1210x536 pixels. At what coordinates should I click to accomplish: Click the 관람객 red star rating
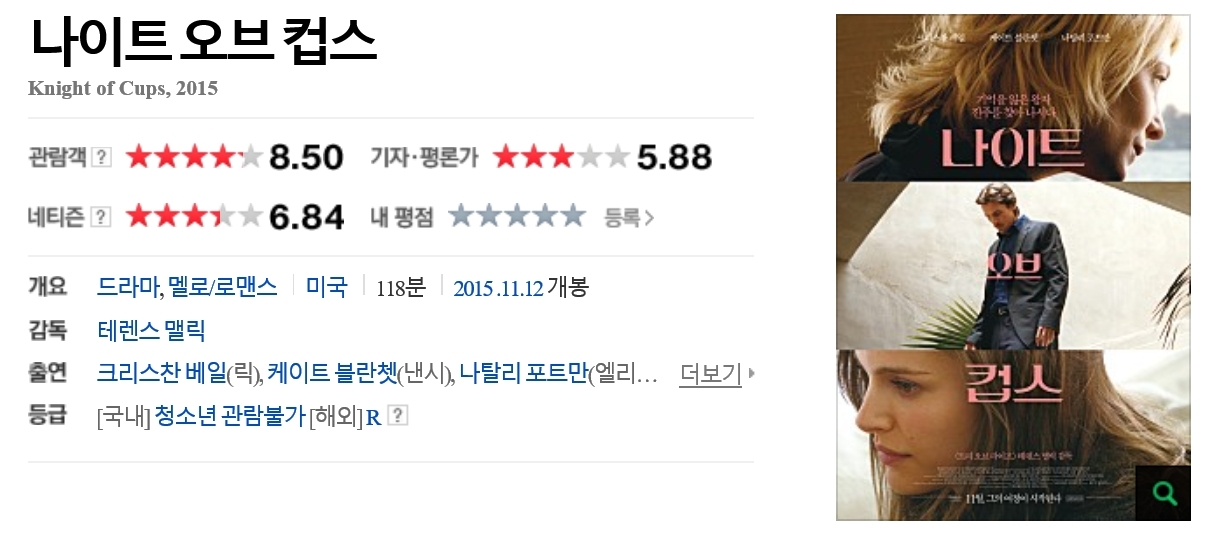click(194, 157)
